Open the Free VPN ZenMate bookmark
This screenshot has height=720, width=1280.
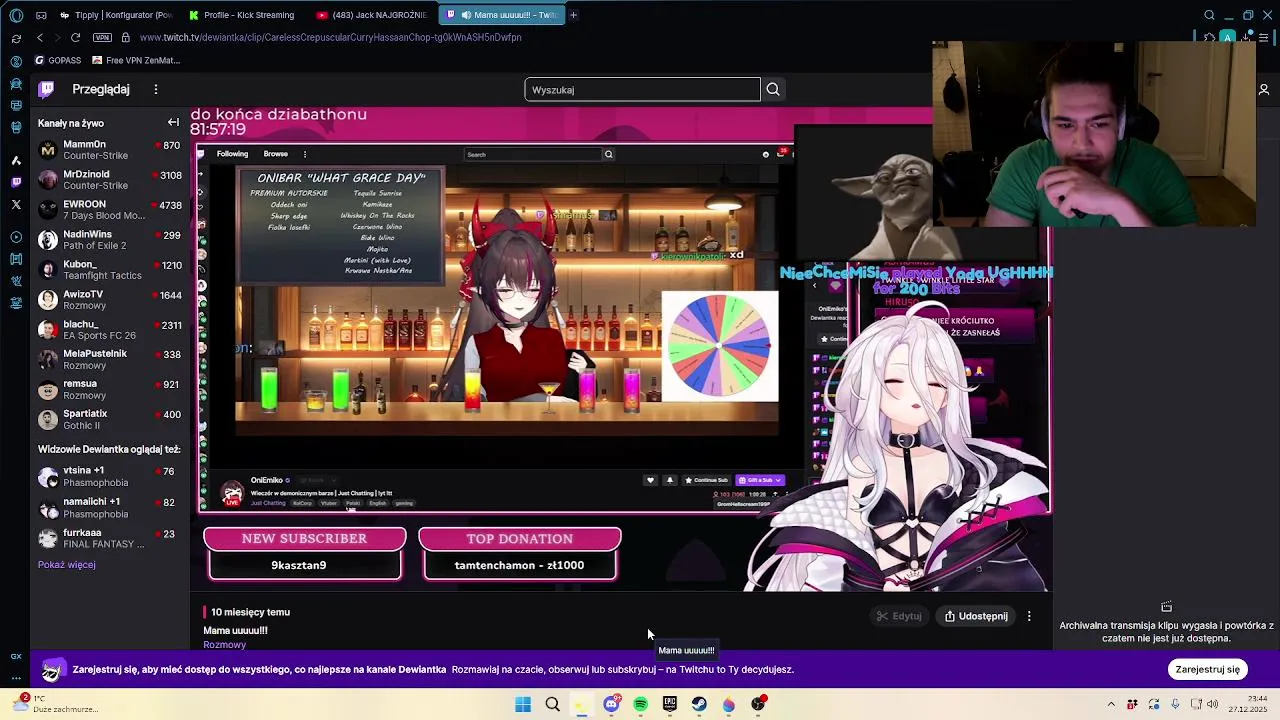pyautogui.click(x=136, y=60)
